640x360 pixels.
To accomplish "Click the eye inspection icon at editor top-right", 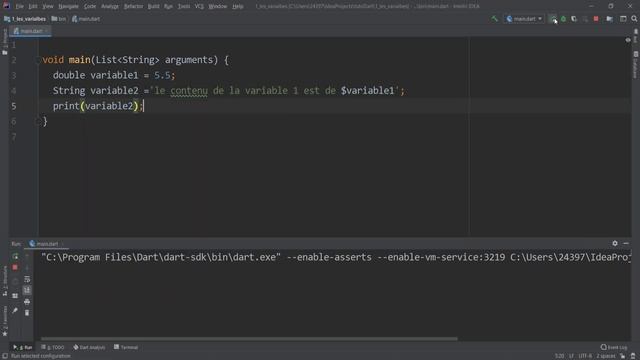I will 628,40.
